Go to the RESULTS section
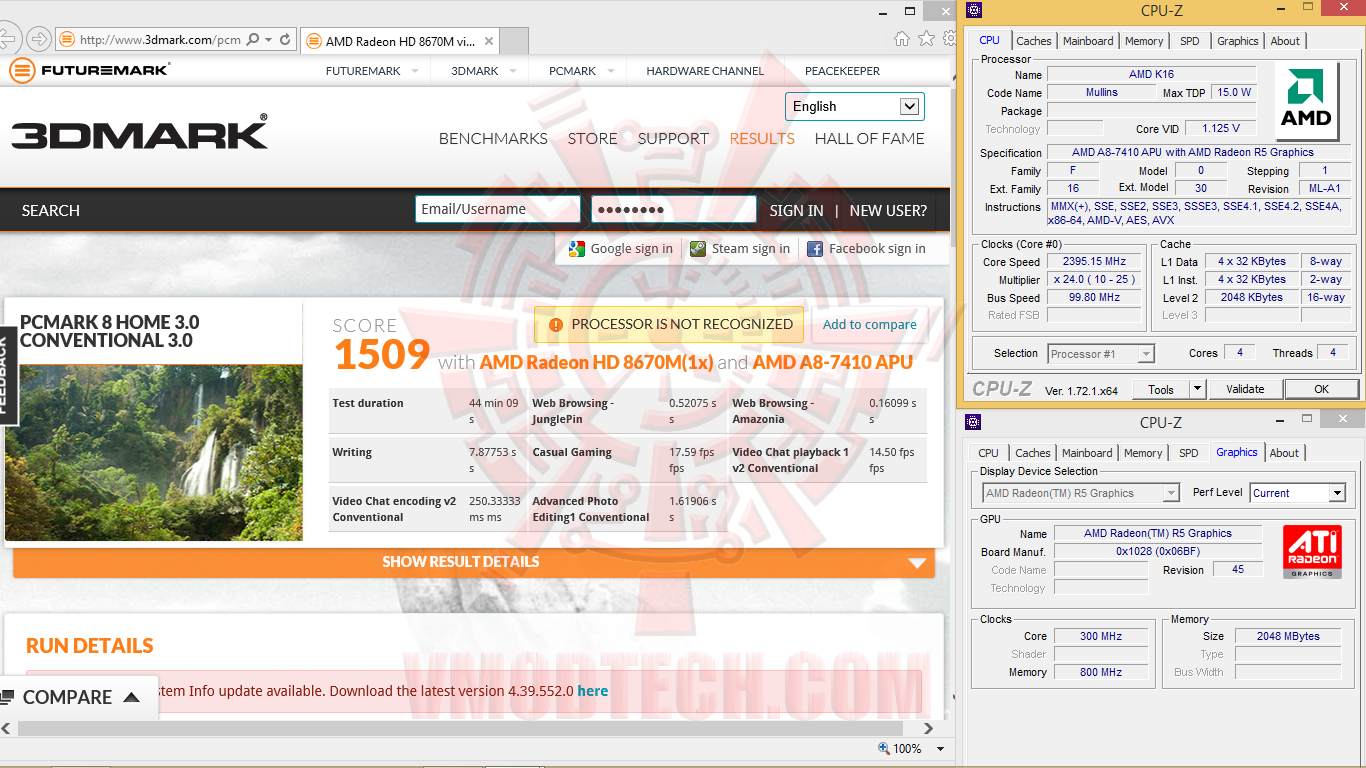 coord(762,139)
